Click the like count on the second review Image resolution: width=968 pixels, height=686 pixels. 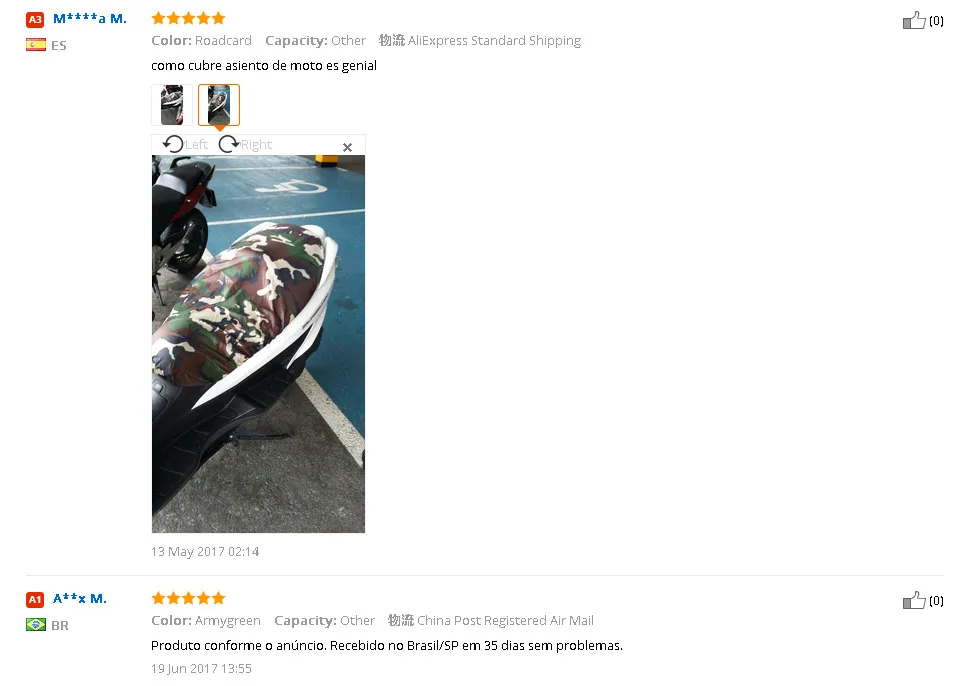pos(936,601)
